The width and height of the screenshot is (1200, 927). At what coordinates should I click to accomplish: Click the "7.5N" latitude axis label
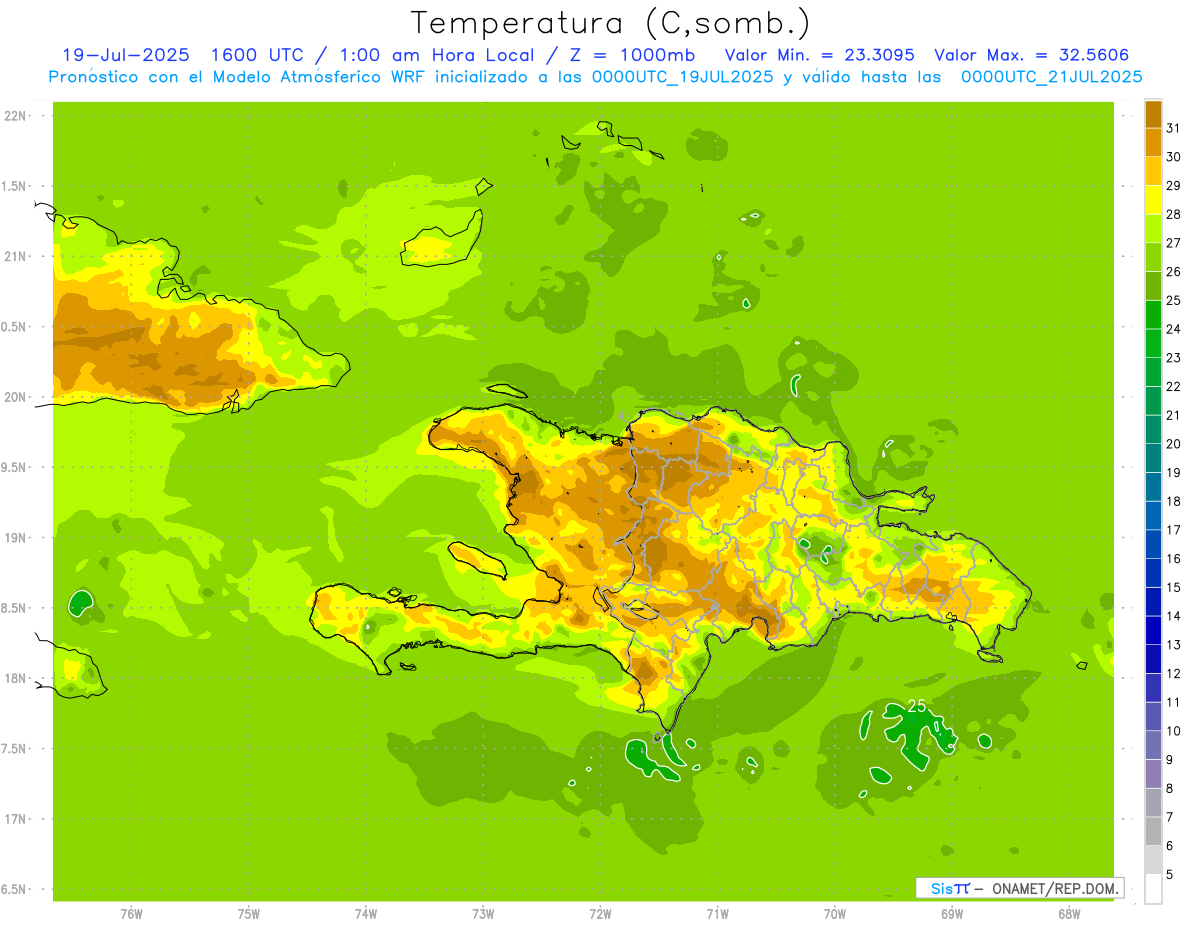pyautogui.click(x=14, y=749)
